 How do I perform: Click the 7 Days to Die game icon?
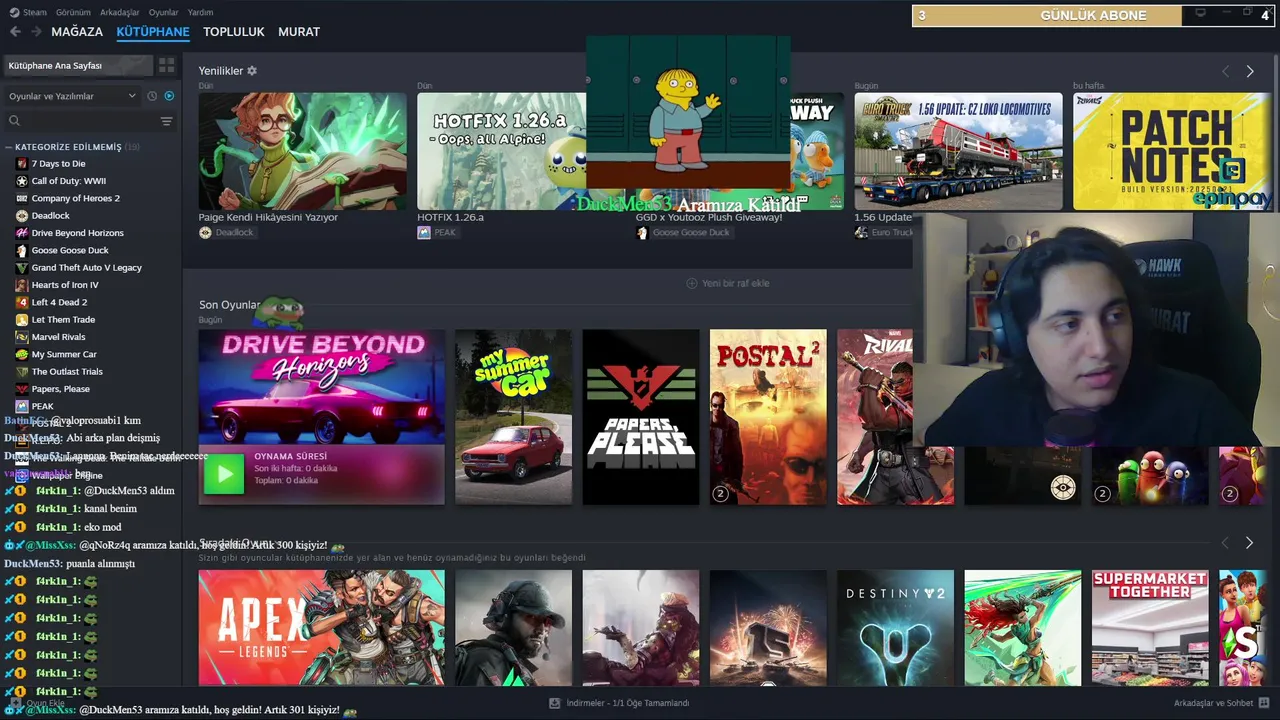coord(22,164)
